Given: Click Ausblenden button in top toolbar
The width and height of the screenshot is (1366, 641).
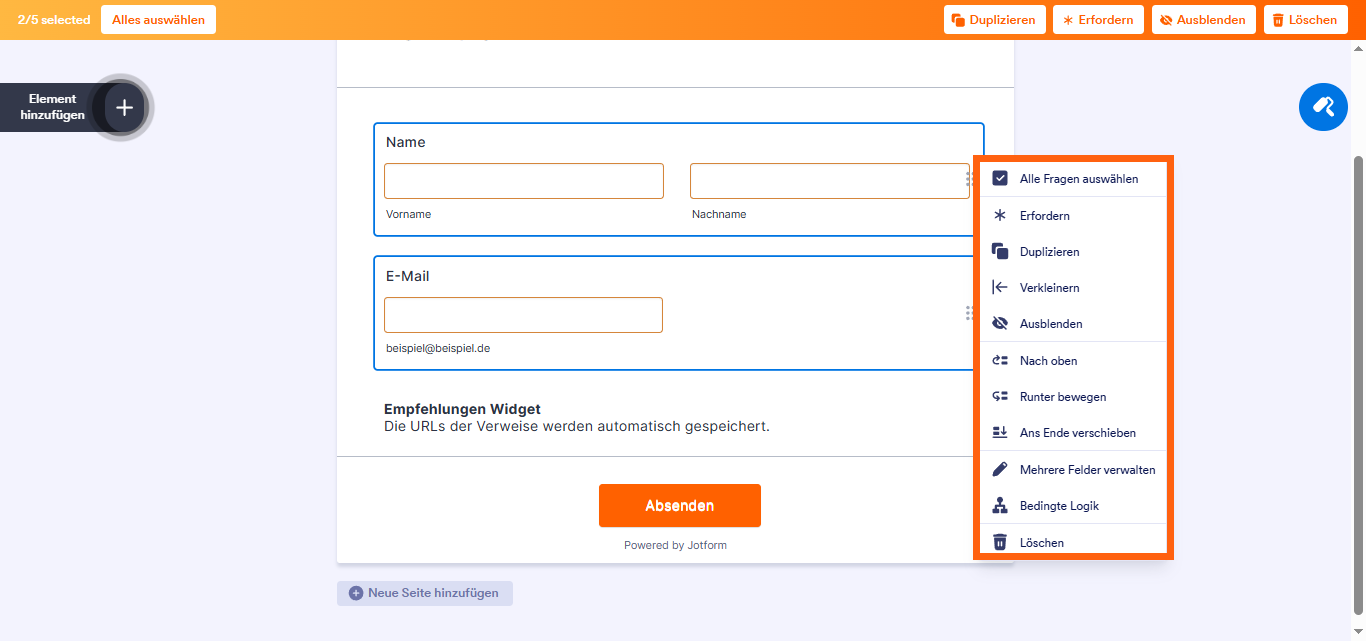Looking at the screenshot, I should pyautogui.click(x=1203, y=20).
